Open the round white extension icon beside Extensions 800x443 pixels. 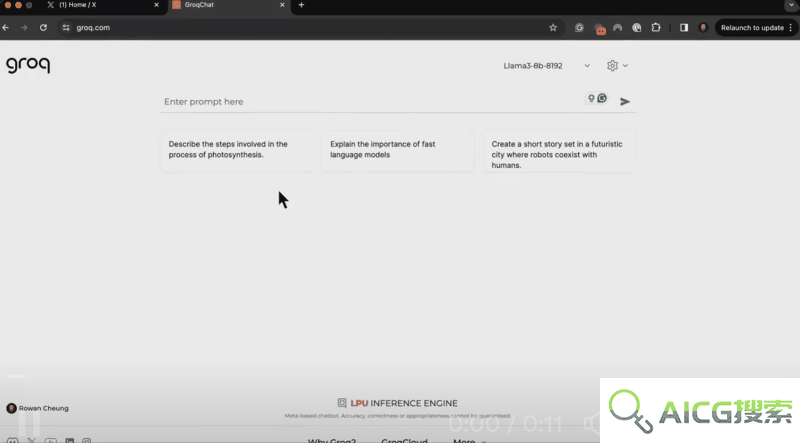(636, 28)
